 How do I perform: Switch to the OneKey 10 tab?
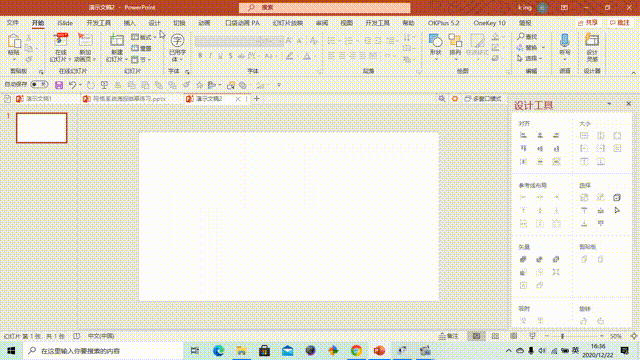(489, 23)
